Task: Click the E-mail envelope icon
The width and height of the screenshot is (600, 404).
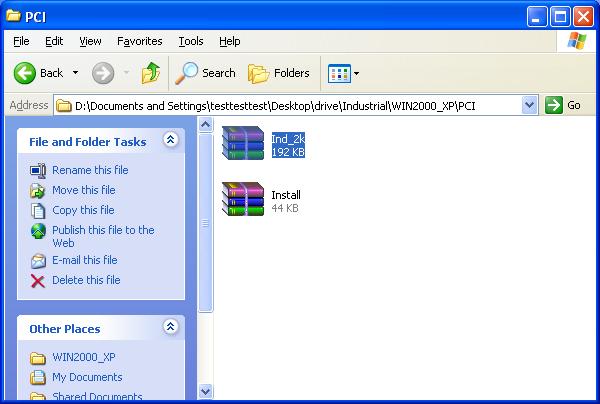Action: pyautogui.click(x=38, y=261)
